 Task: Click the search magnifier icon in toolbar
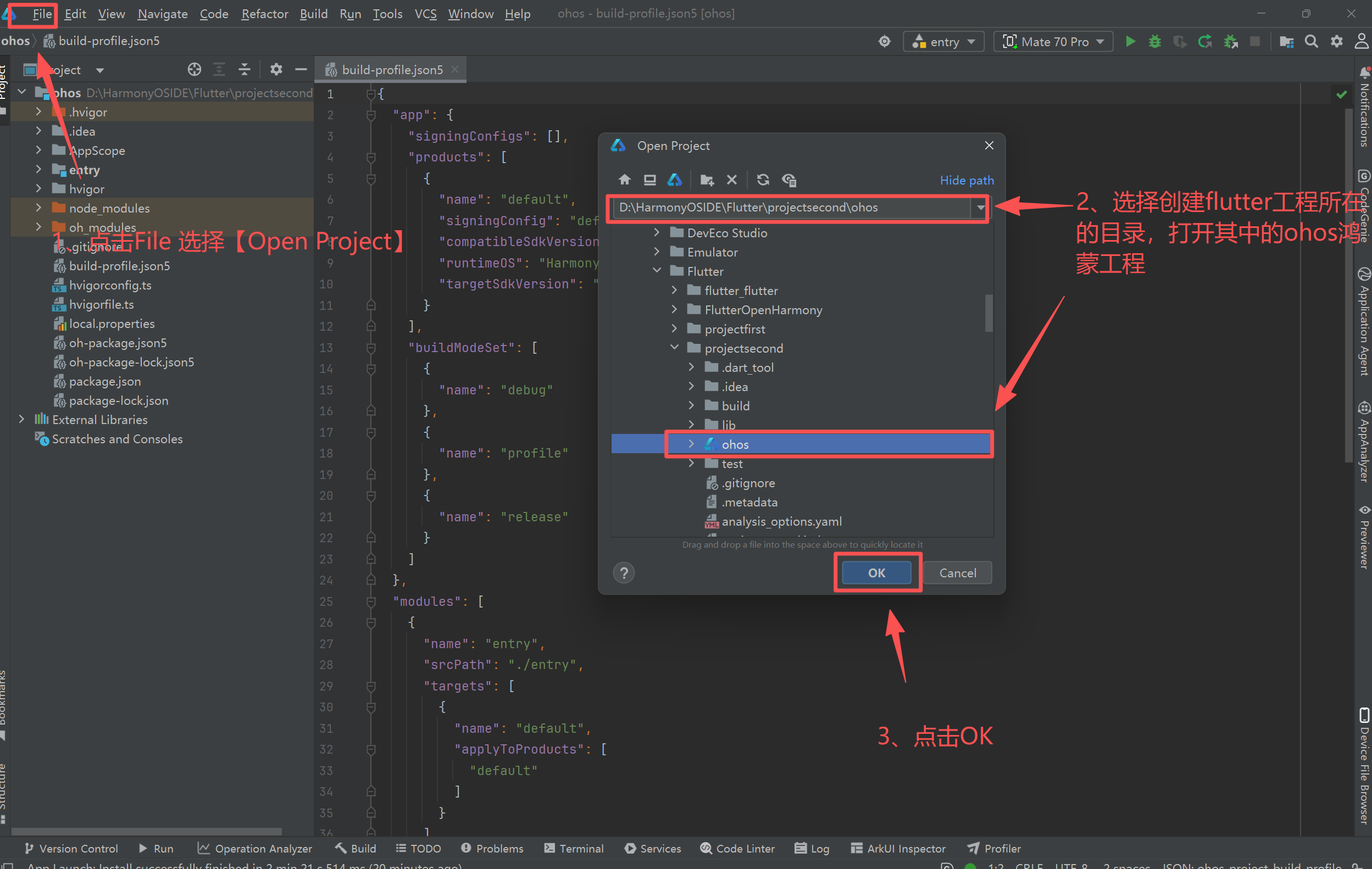[x=1311, y=42]
